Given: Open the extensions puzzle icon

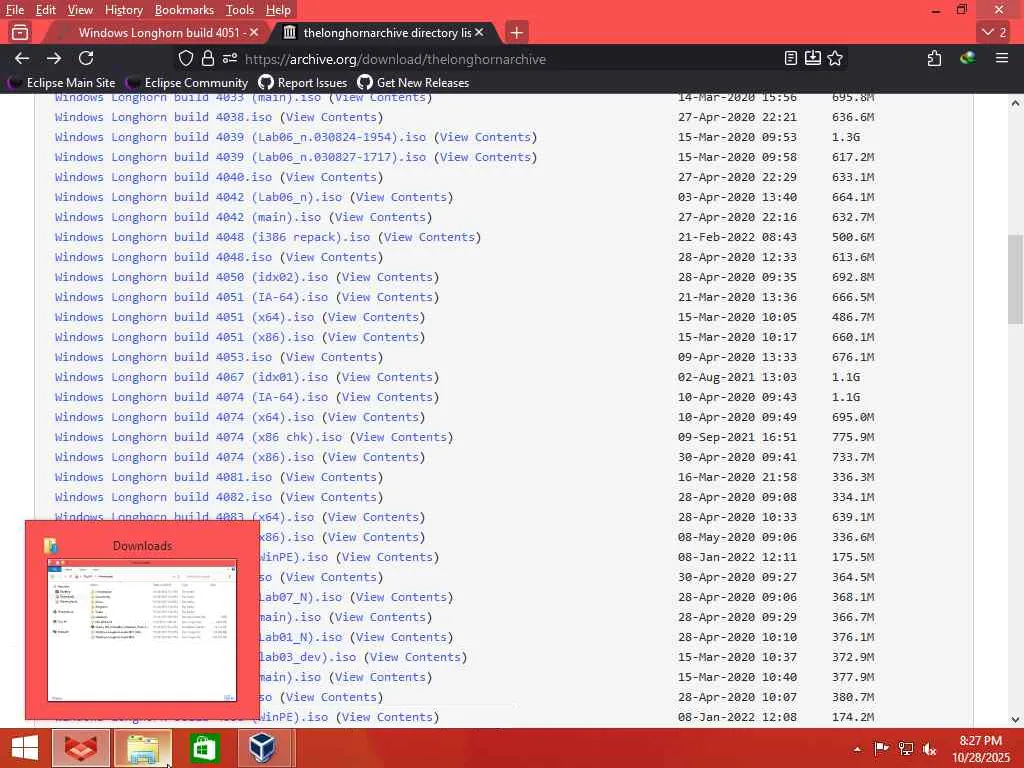Looking at the screenshot, I should (x=935, y=58).
